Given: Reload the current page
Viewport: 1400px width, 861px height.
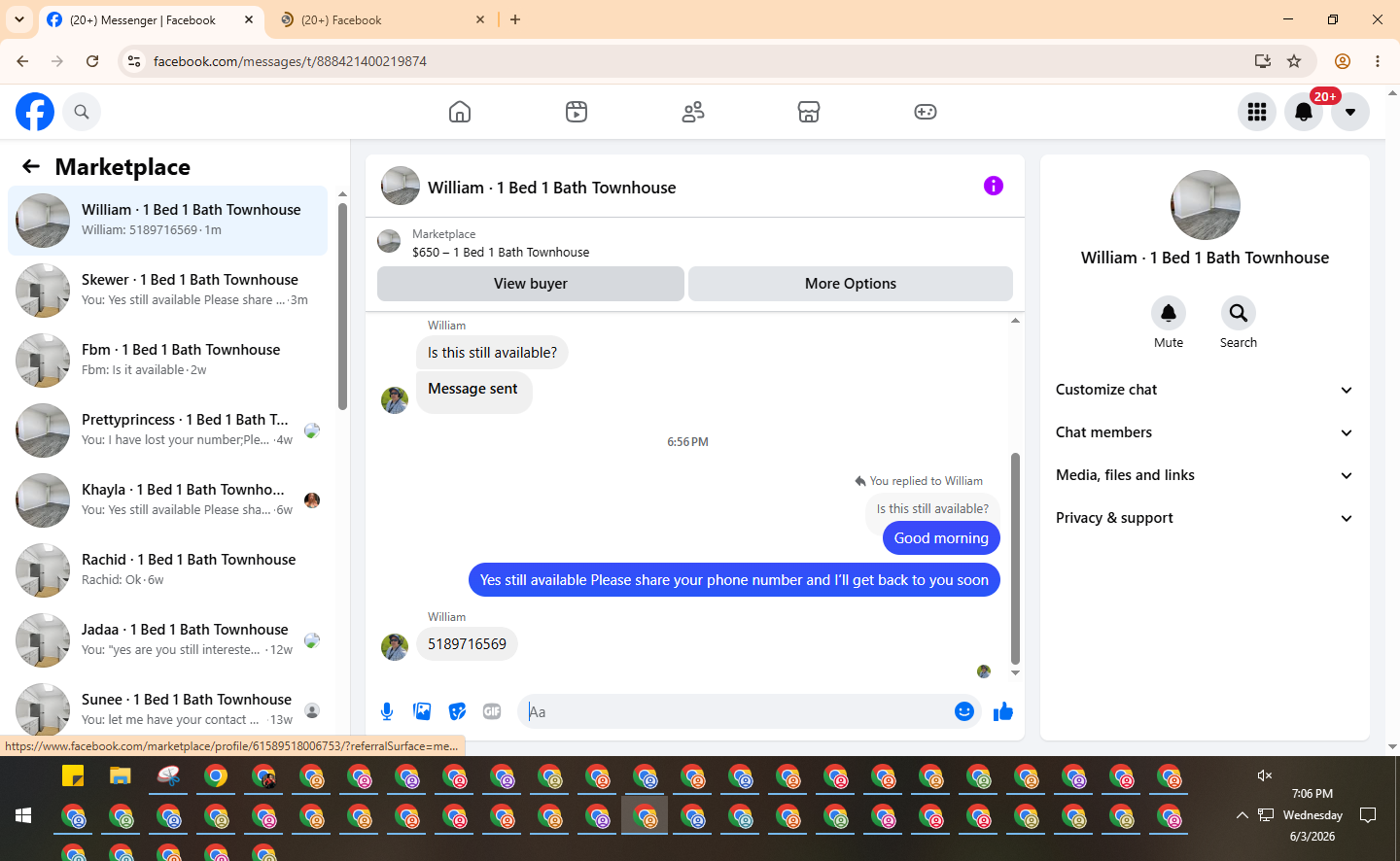Looking at the screenshot, I should click(92, 61).
